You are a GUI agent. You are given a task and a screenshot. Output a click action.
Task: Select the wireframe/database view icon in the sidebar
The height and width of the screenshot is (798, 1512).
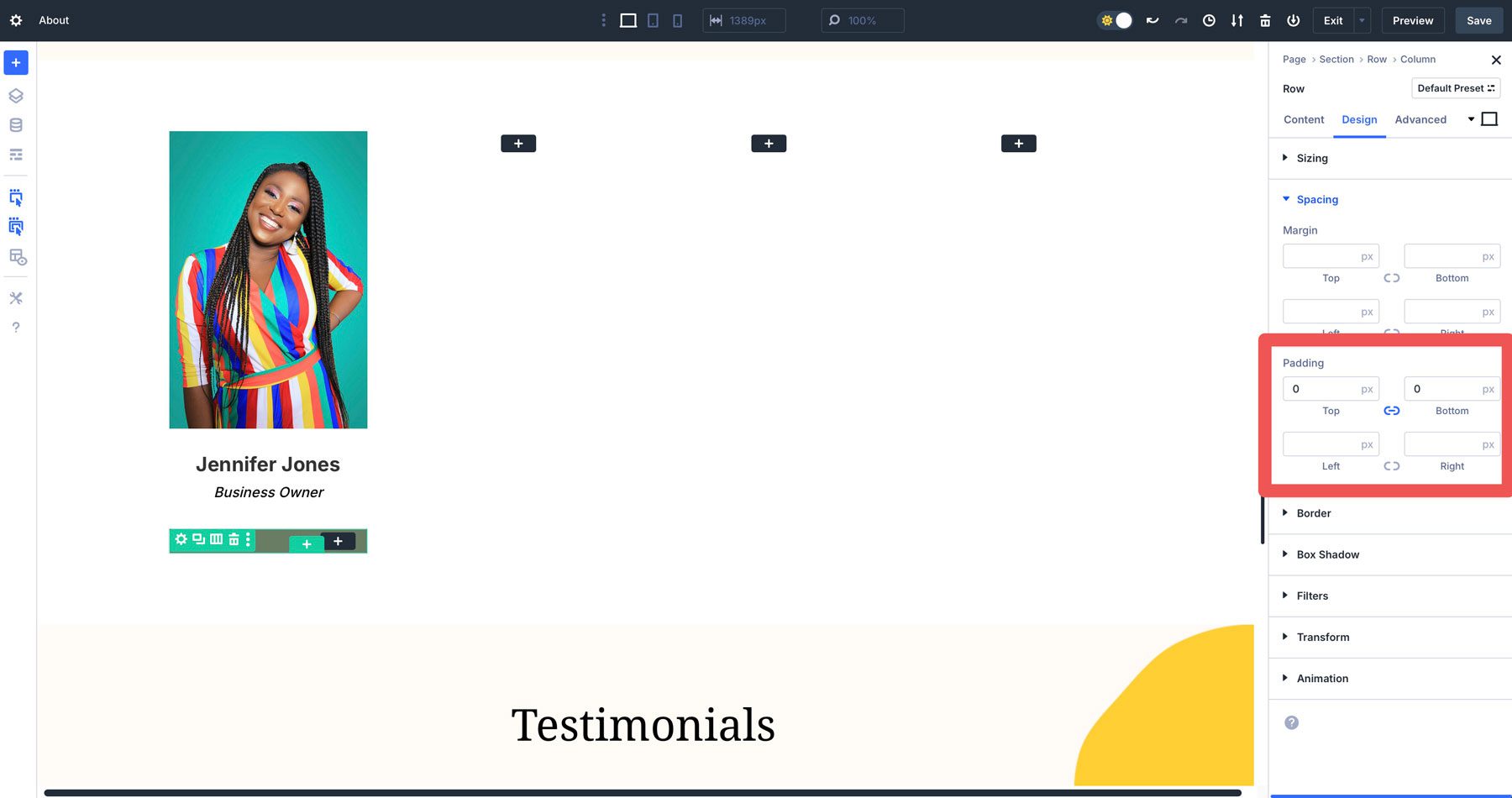(15, 124)
